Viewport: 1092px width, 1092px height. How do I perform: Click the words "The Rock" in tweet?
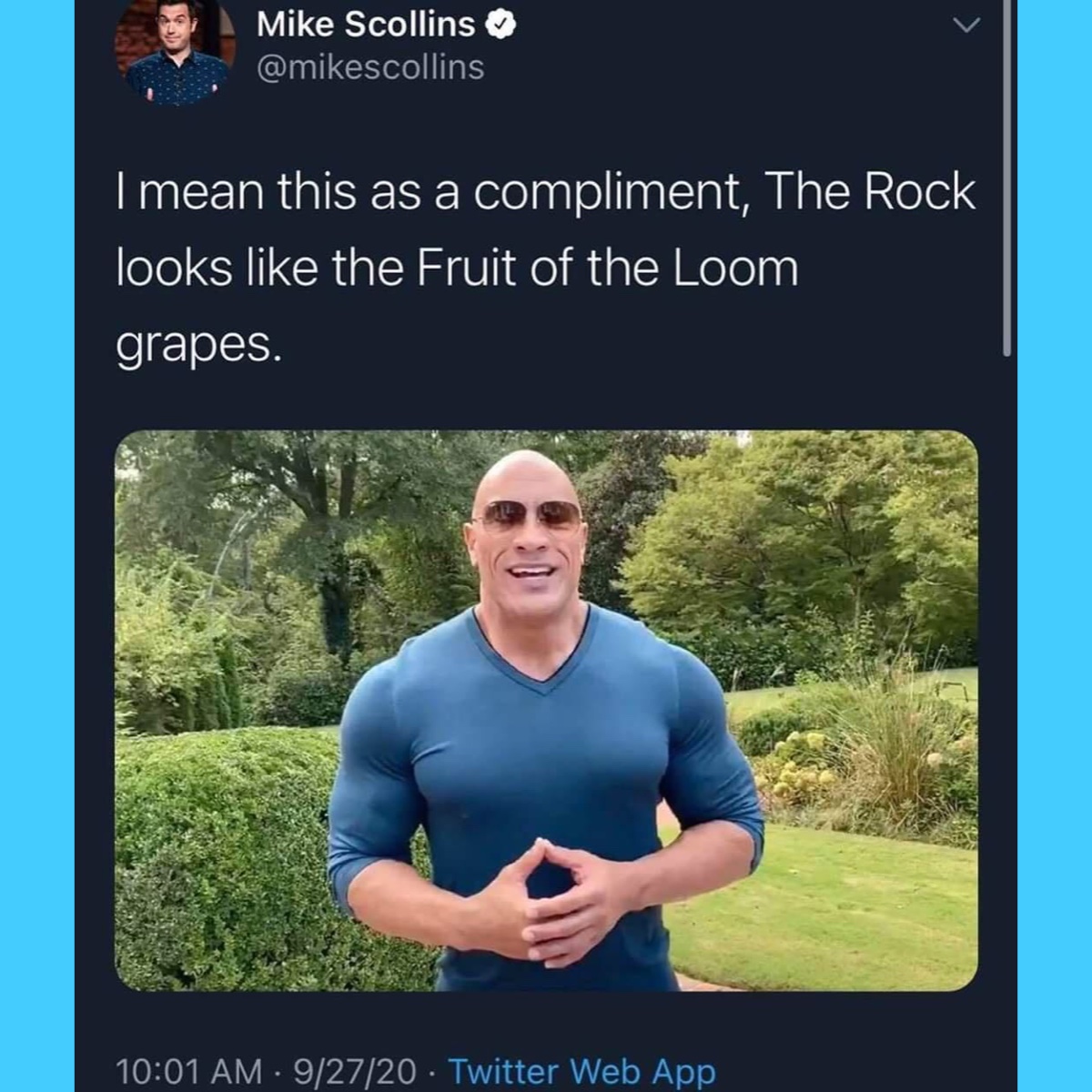pos(869,192)
